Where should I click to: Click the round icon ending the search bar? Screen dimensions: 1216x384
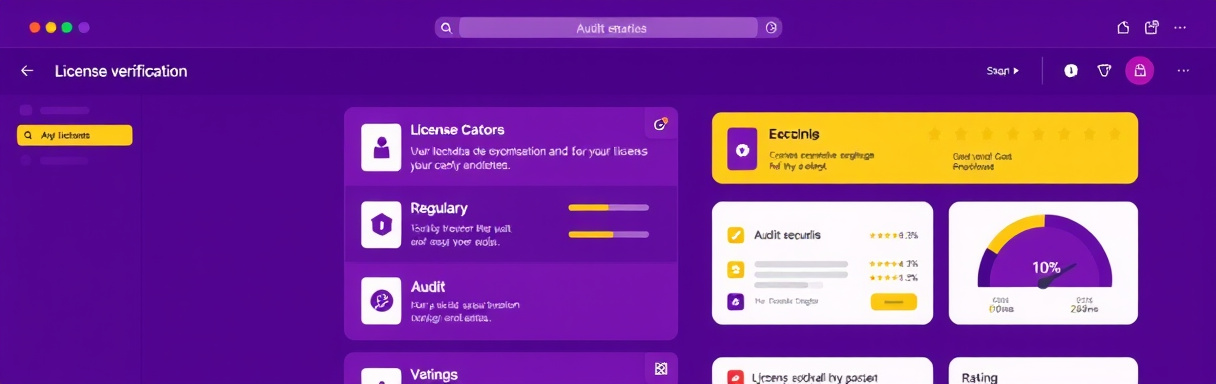pyautogui.click(x=771, y=28)
